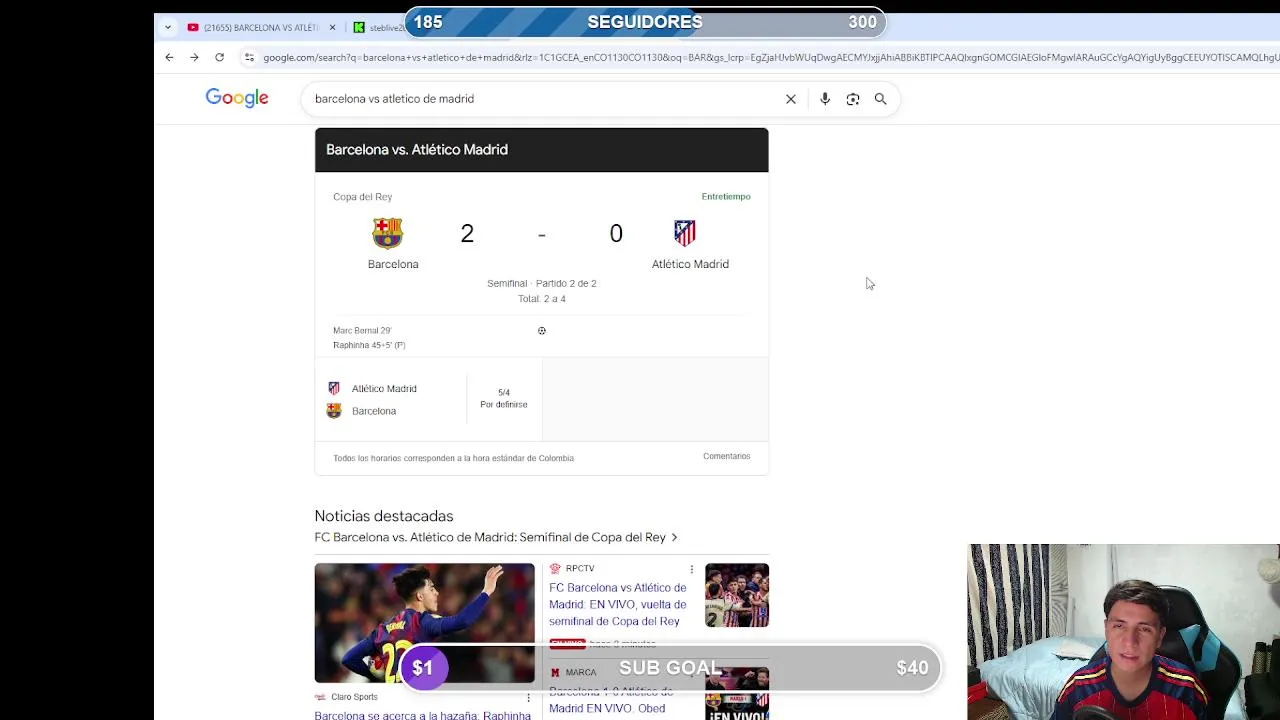This screenshot has width=1280, height=720.
Task: Open 'FC Barcelona vs. Atlético de Madrid: Semifinal' link
Action: tap(490, 537)
